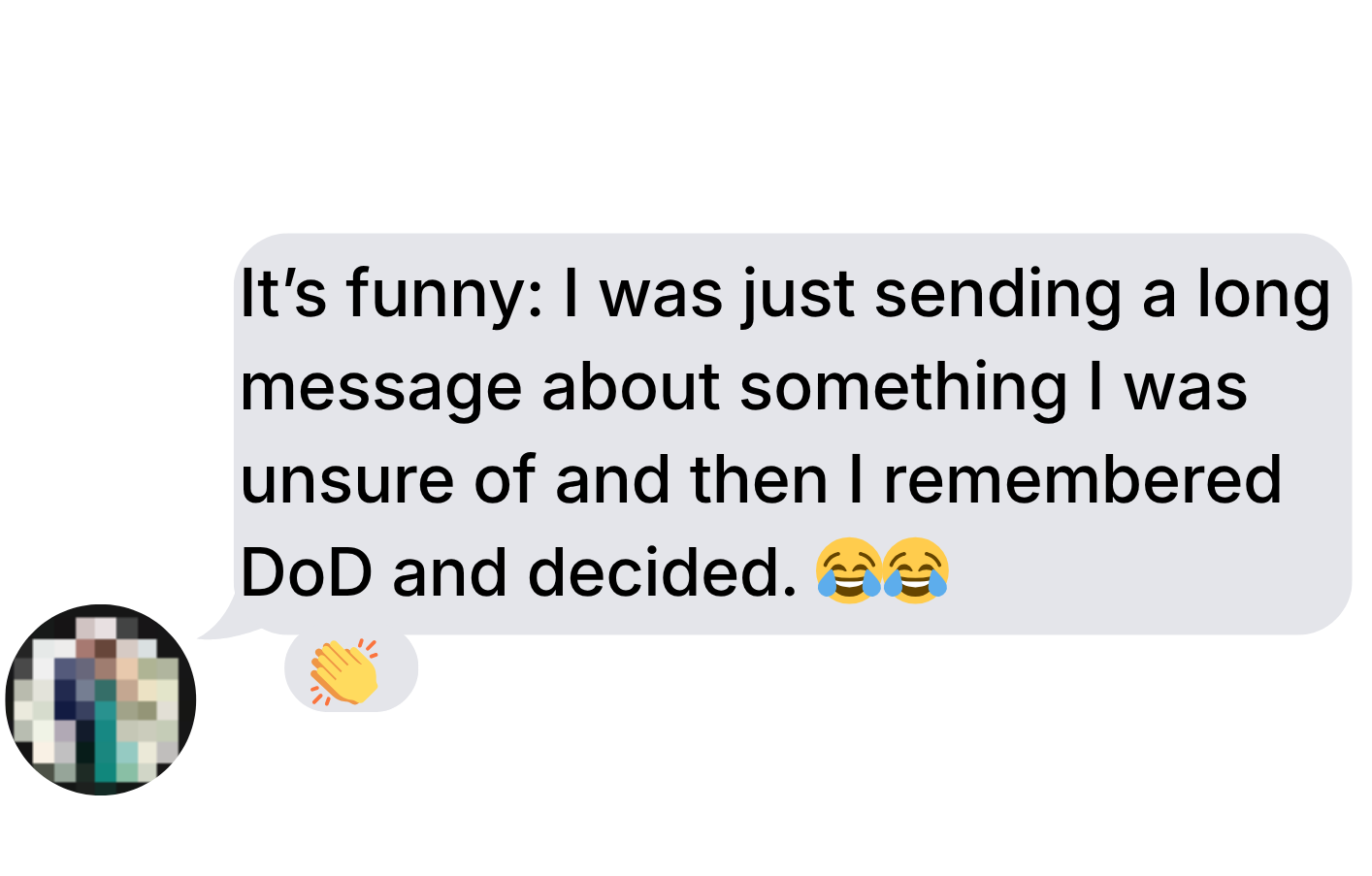Click the word "decided." in the message
The width and height of the screenshot is (1372, 876).
tap(663, 571)
